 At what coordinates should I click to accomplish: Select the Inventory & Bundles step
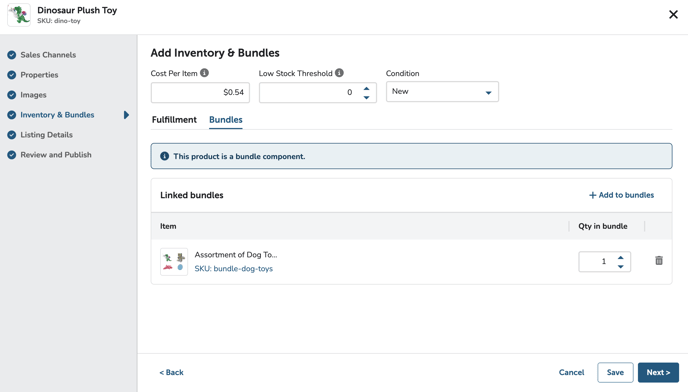click(x=57, y=115)
